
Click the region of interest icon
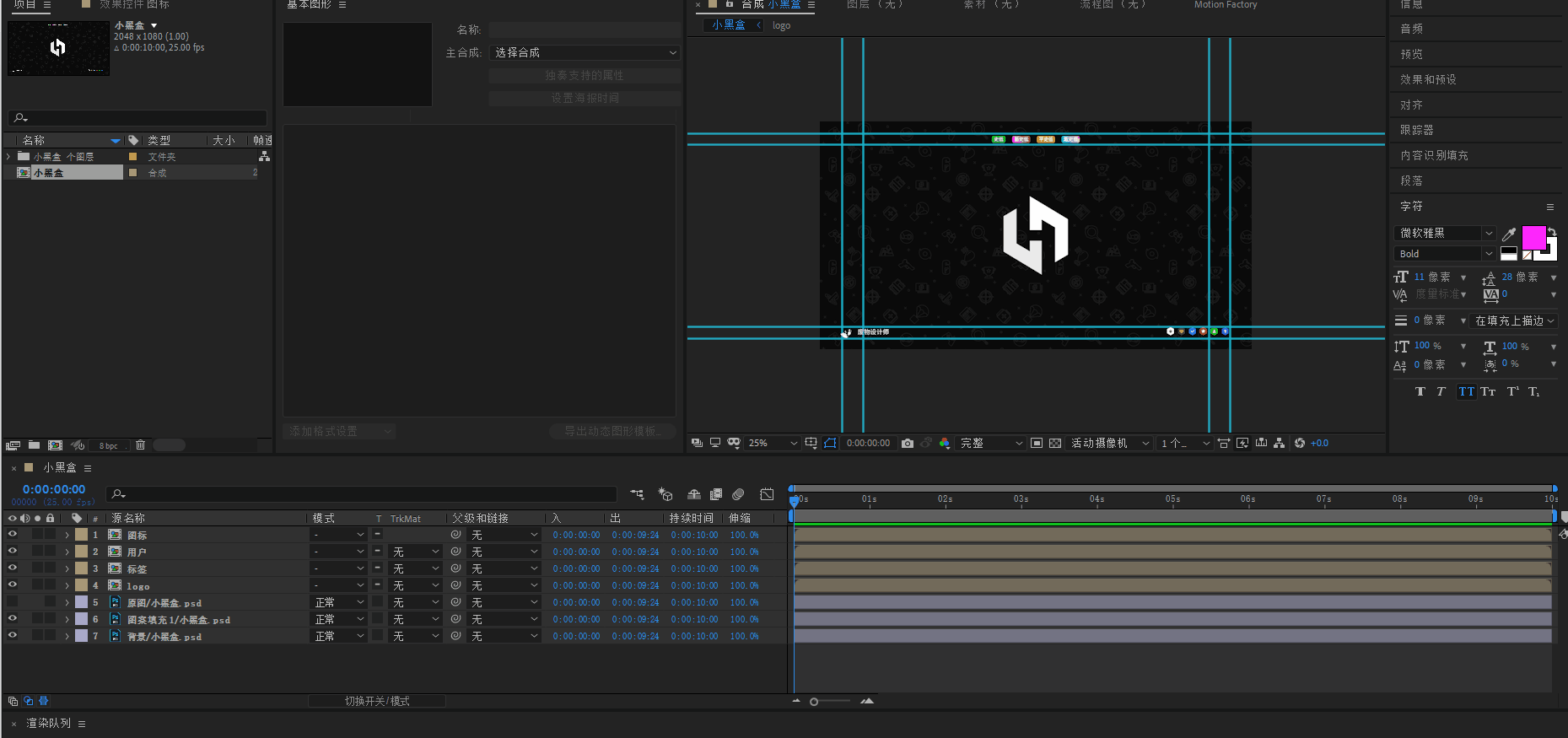point(1037,443)
